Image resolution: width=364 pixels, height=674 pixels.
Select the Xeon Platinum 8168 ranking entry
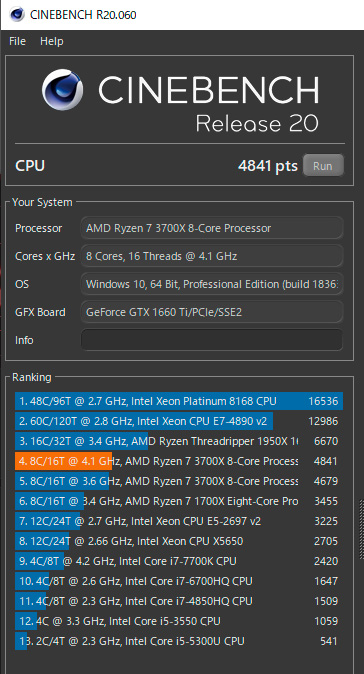click(x=179, y=401)
